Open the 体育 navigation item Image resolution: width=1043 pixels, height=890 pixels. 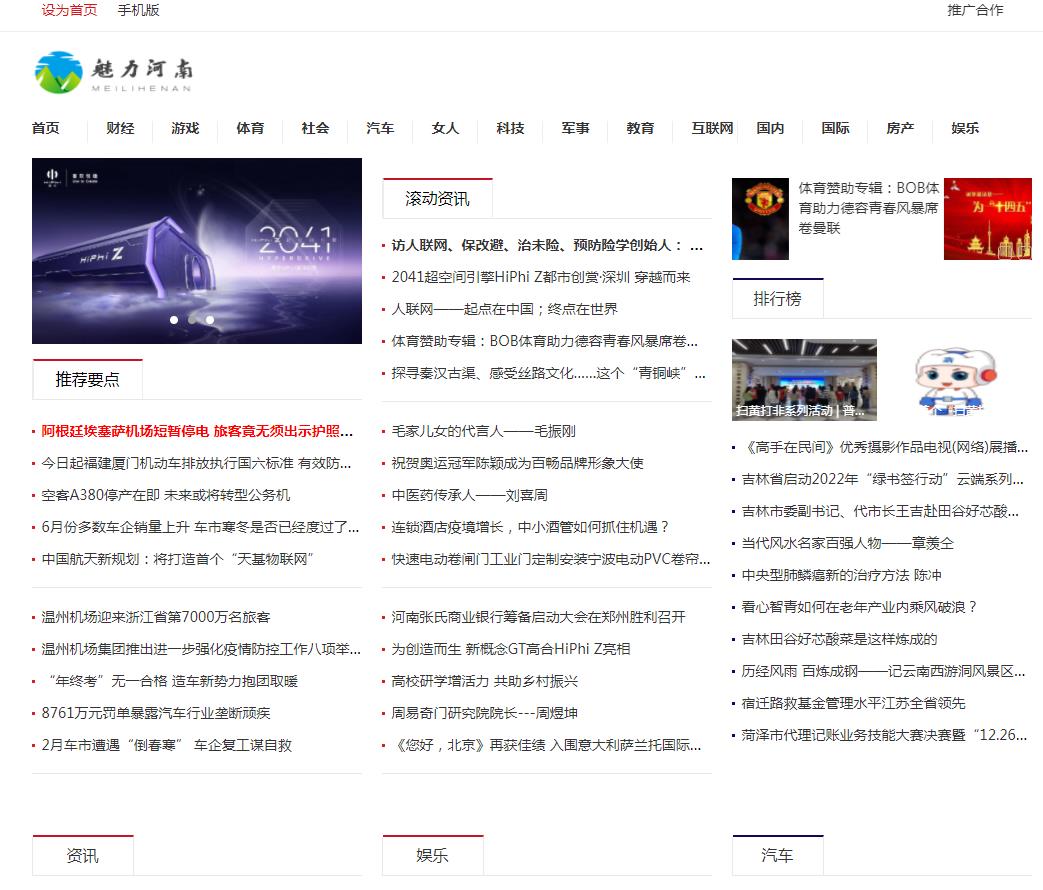pyautogui.click(x=250, y=128)
